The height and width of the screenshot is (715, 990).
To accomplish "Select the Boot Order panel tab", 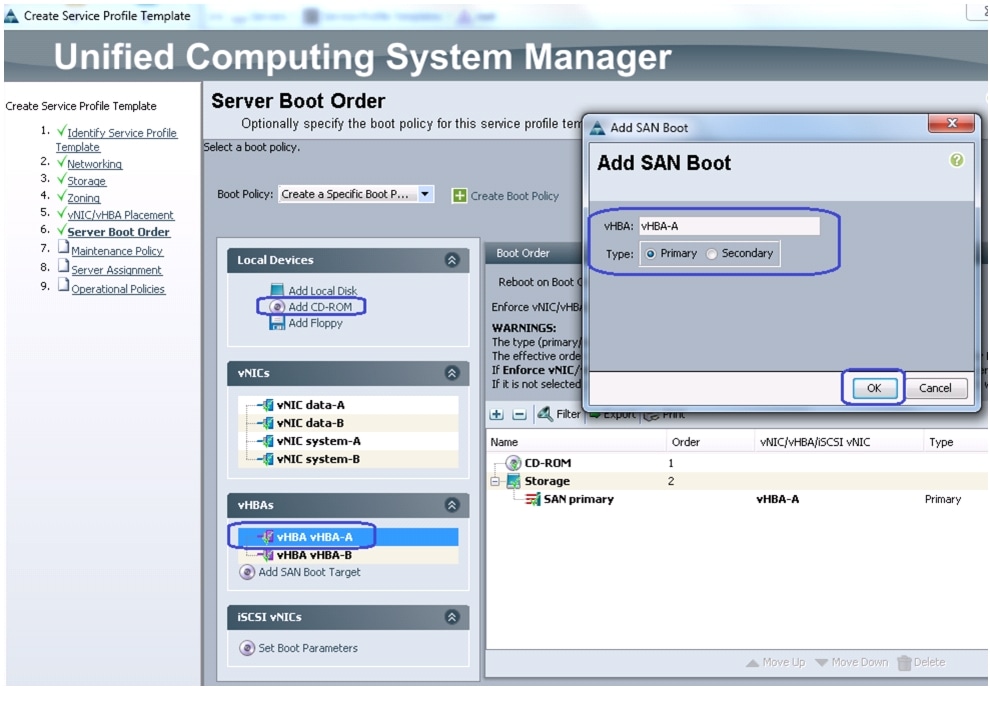I will coord(523,253).
